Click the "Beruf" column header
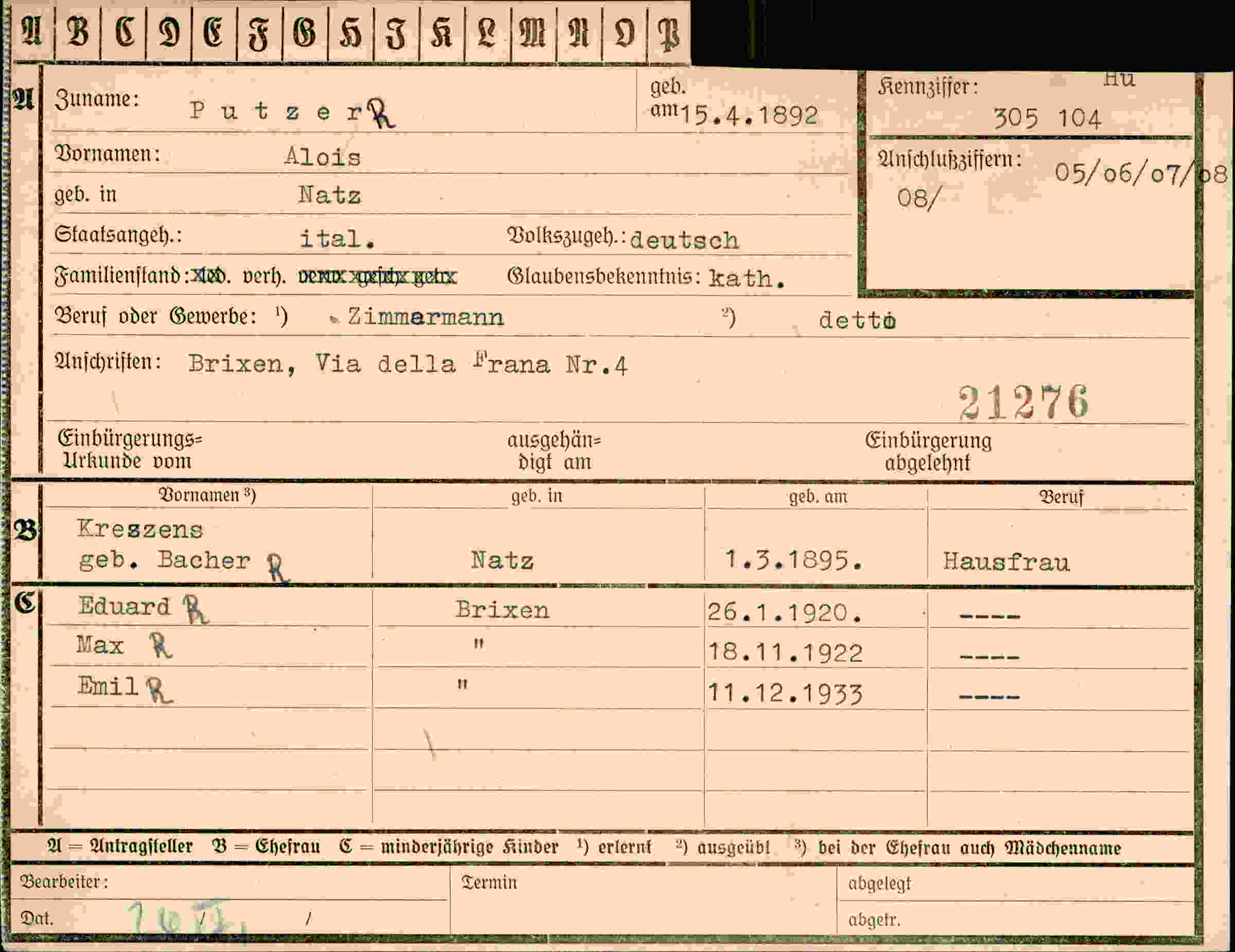This screenshot has width=1235, height=952. (1061, 497)
